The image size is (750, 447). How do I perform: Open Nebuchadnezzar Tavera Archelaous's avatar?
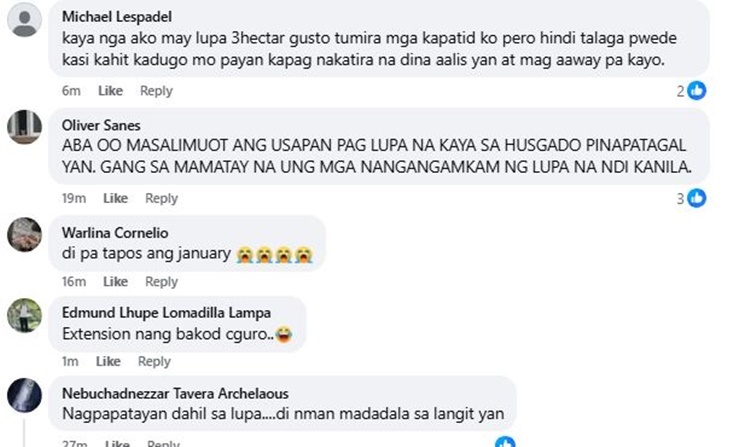[24, 396]
